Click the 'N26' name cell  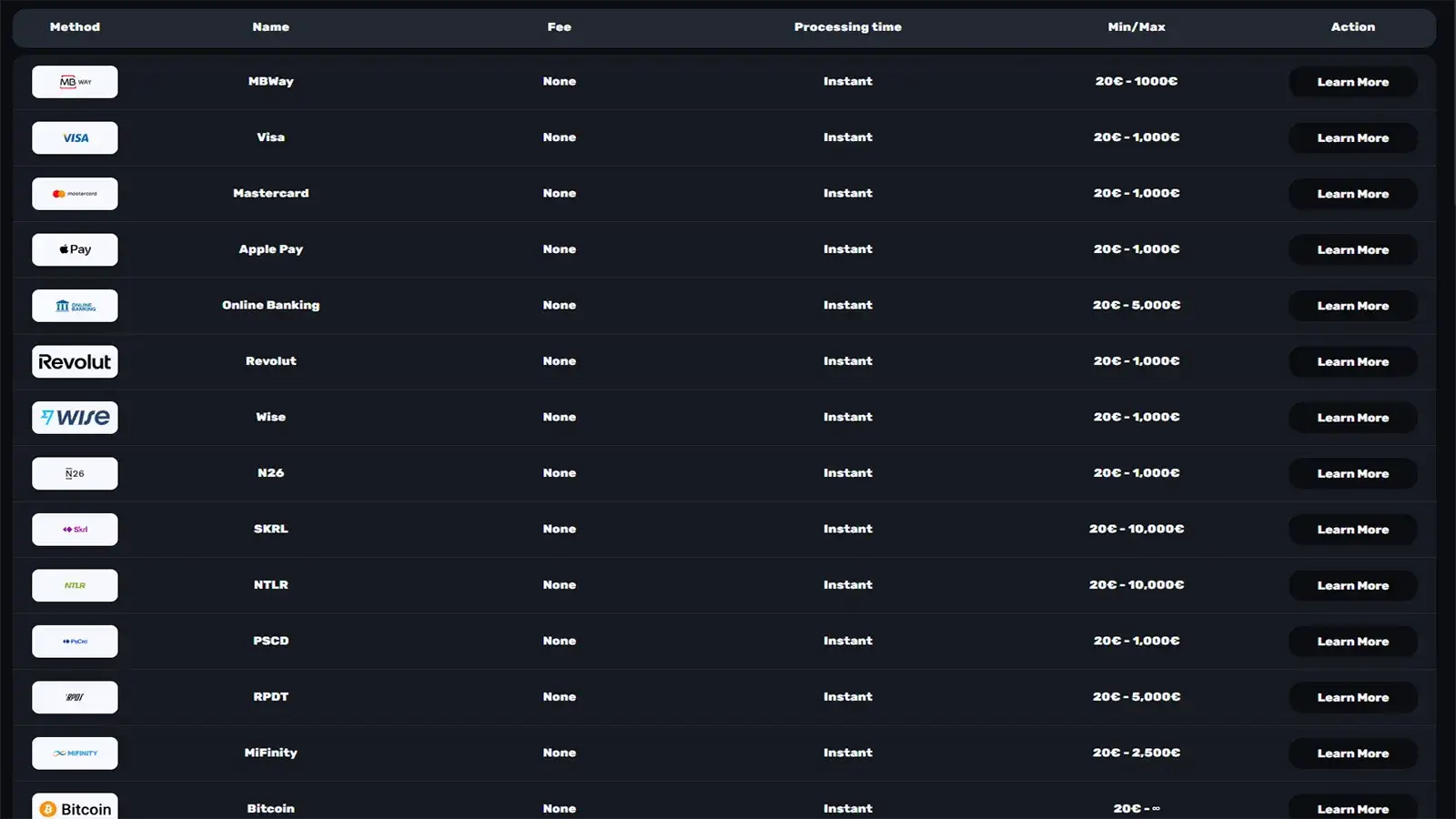(271, 473)
